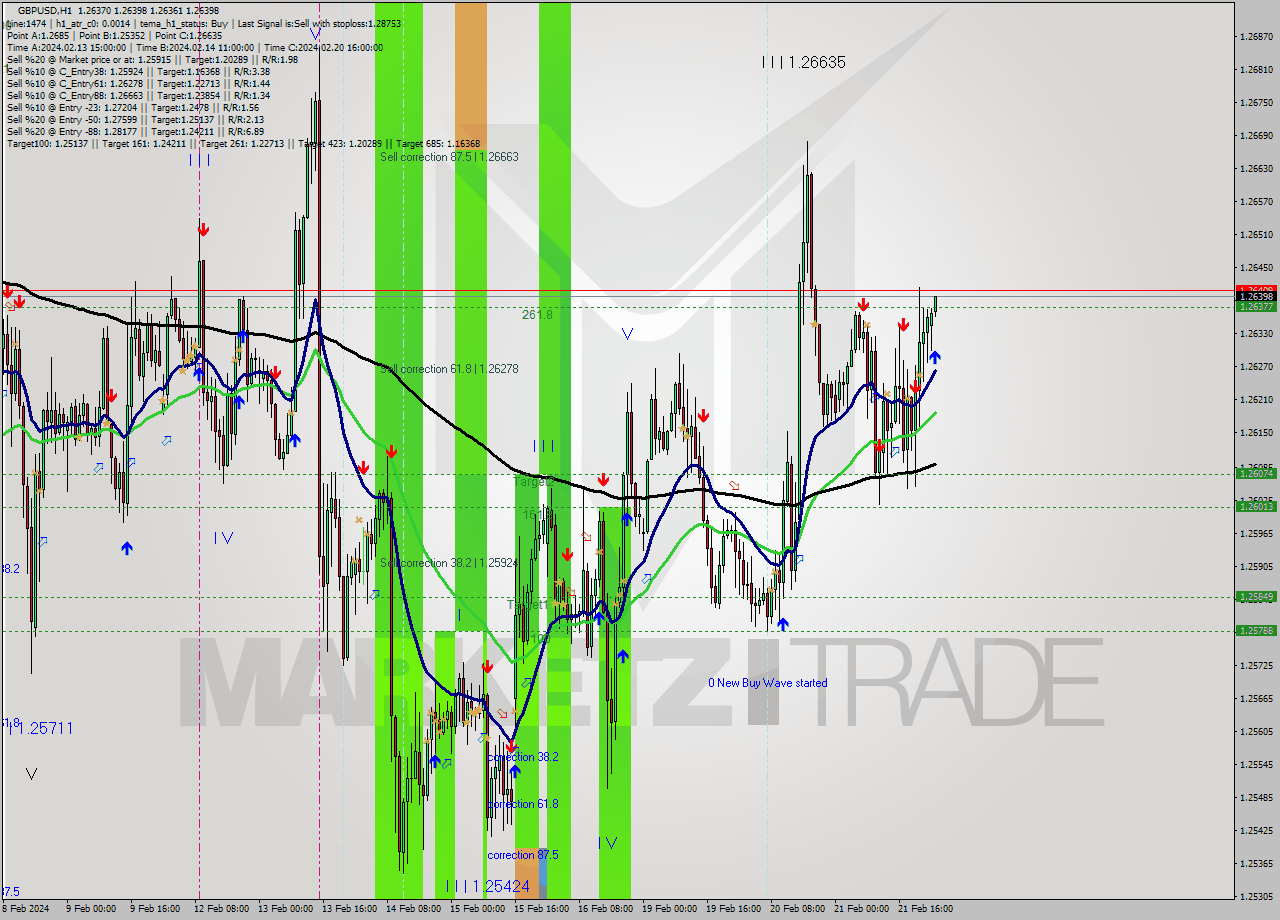Click the '13 Feb 16:00' time label
The height and width of the screenshot is (920, 1280).
click(x=350, y=909)
